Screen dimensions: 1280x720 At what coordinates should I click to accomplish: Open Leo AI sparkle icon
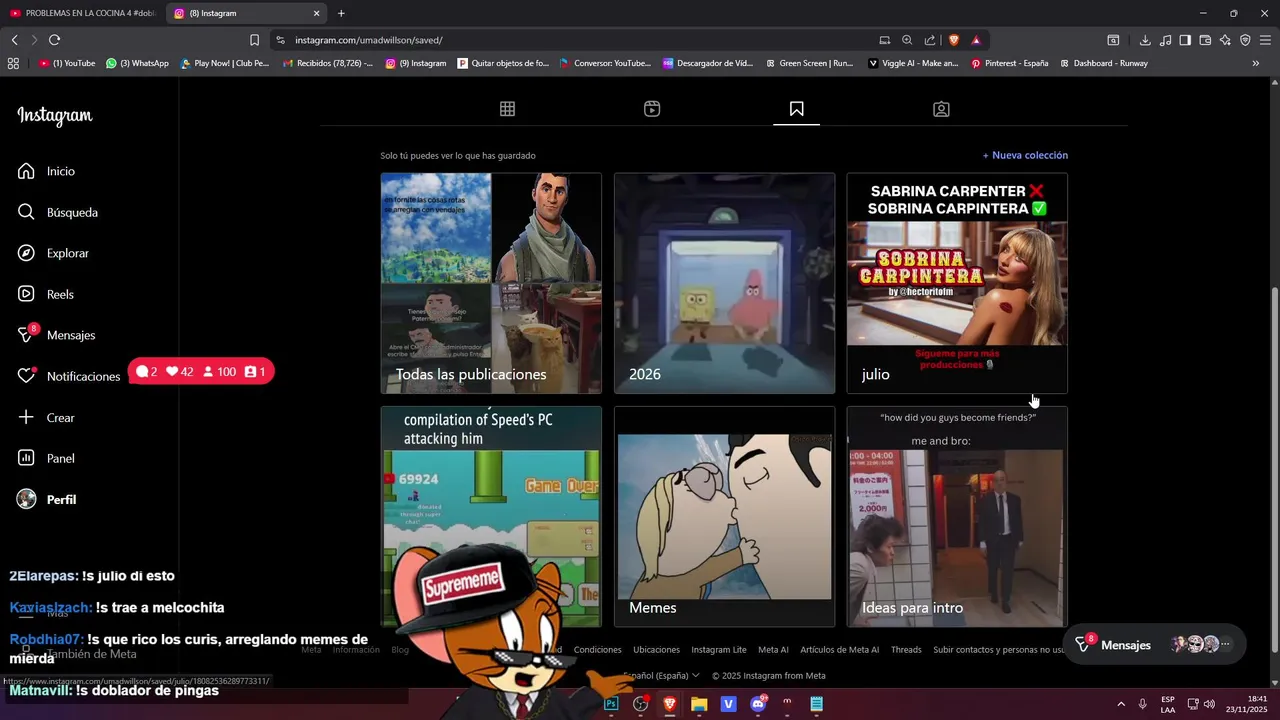tap(1225, 40)
